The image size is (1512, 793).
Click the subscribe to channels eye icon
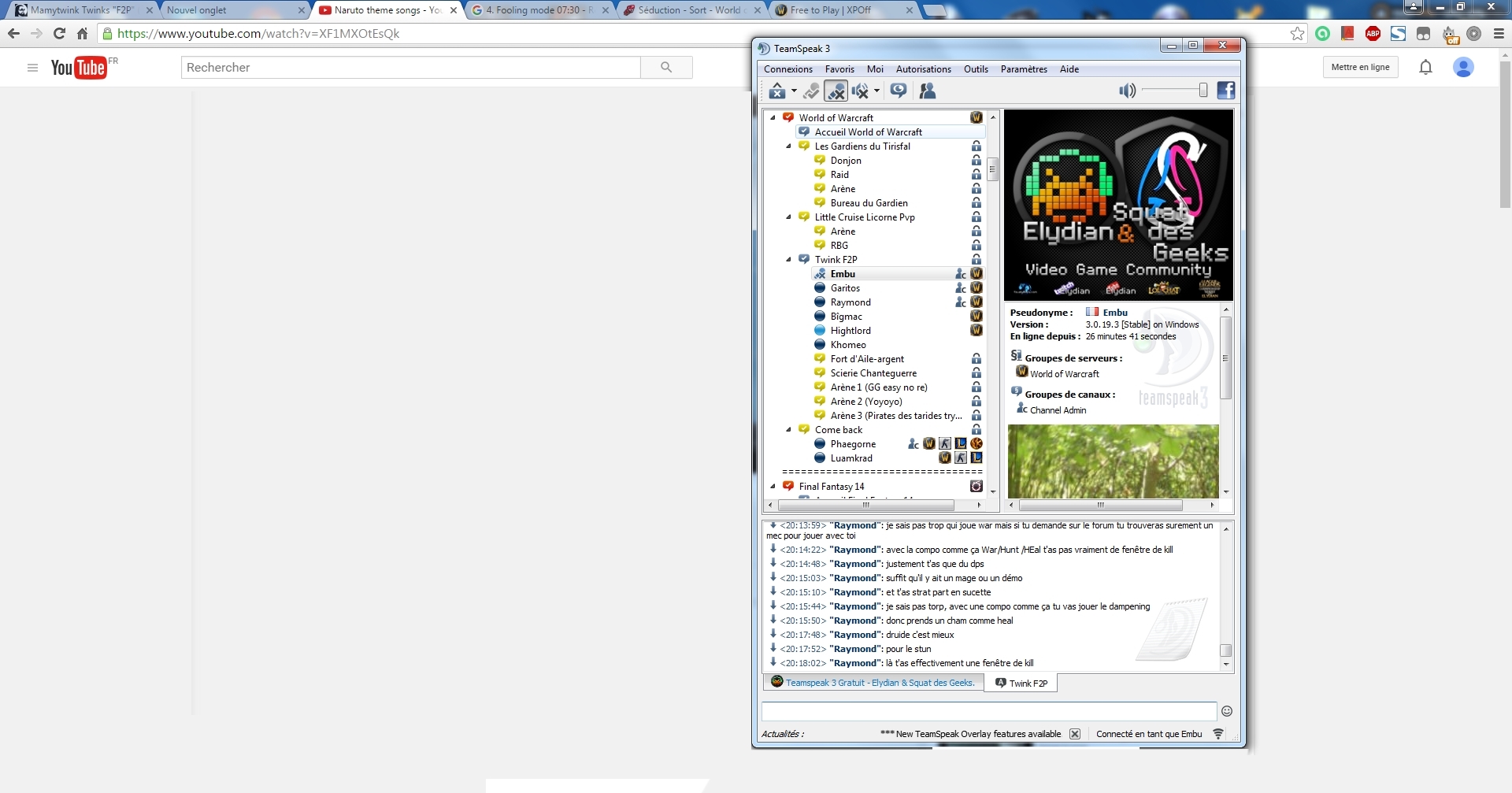coord(899,91)
